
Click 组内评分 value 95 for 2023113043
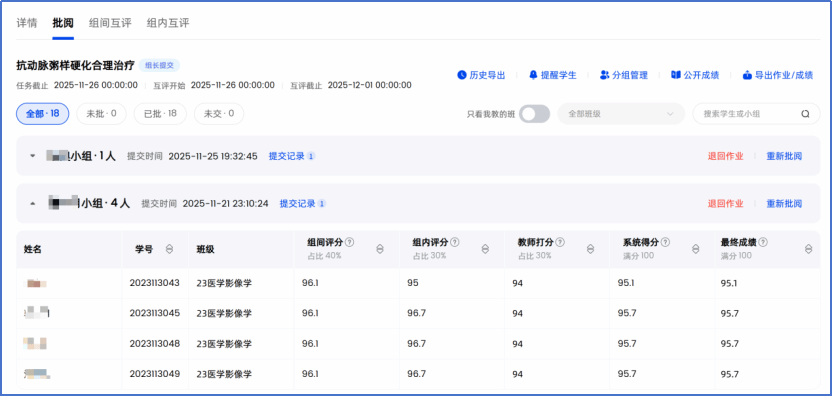coord(413,283)
